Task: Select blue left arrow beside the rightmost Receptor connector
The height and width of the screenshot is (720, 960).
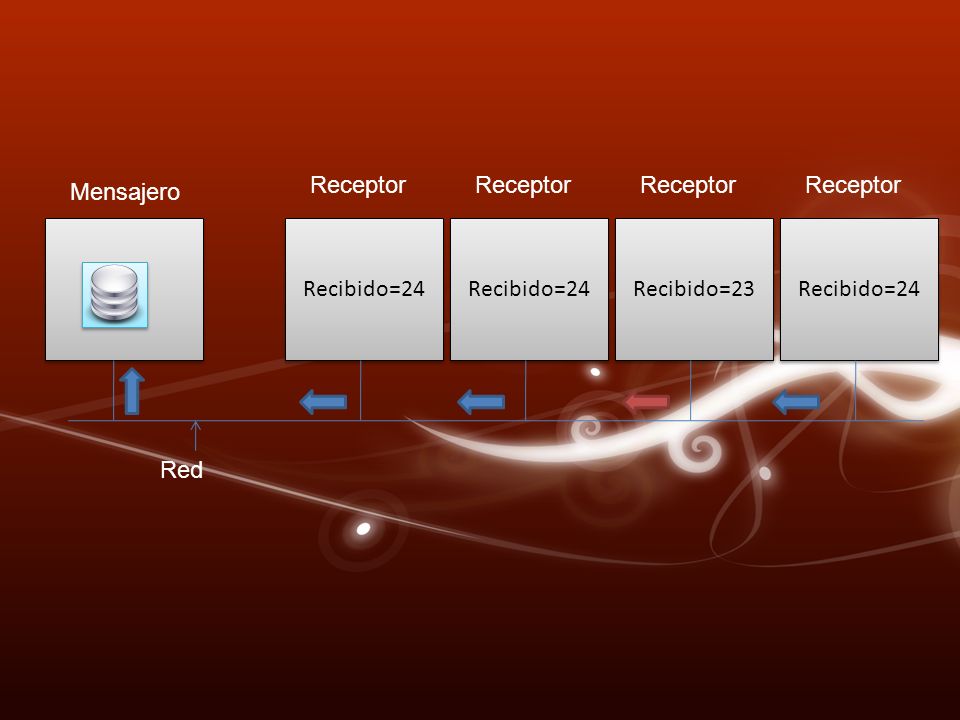Action: [796, 402]
